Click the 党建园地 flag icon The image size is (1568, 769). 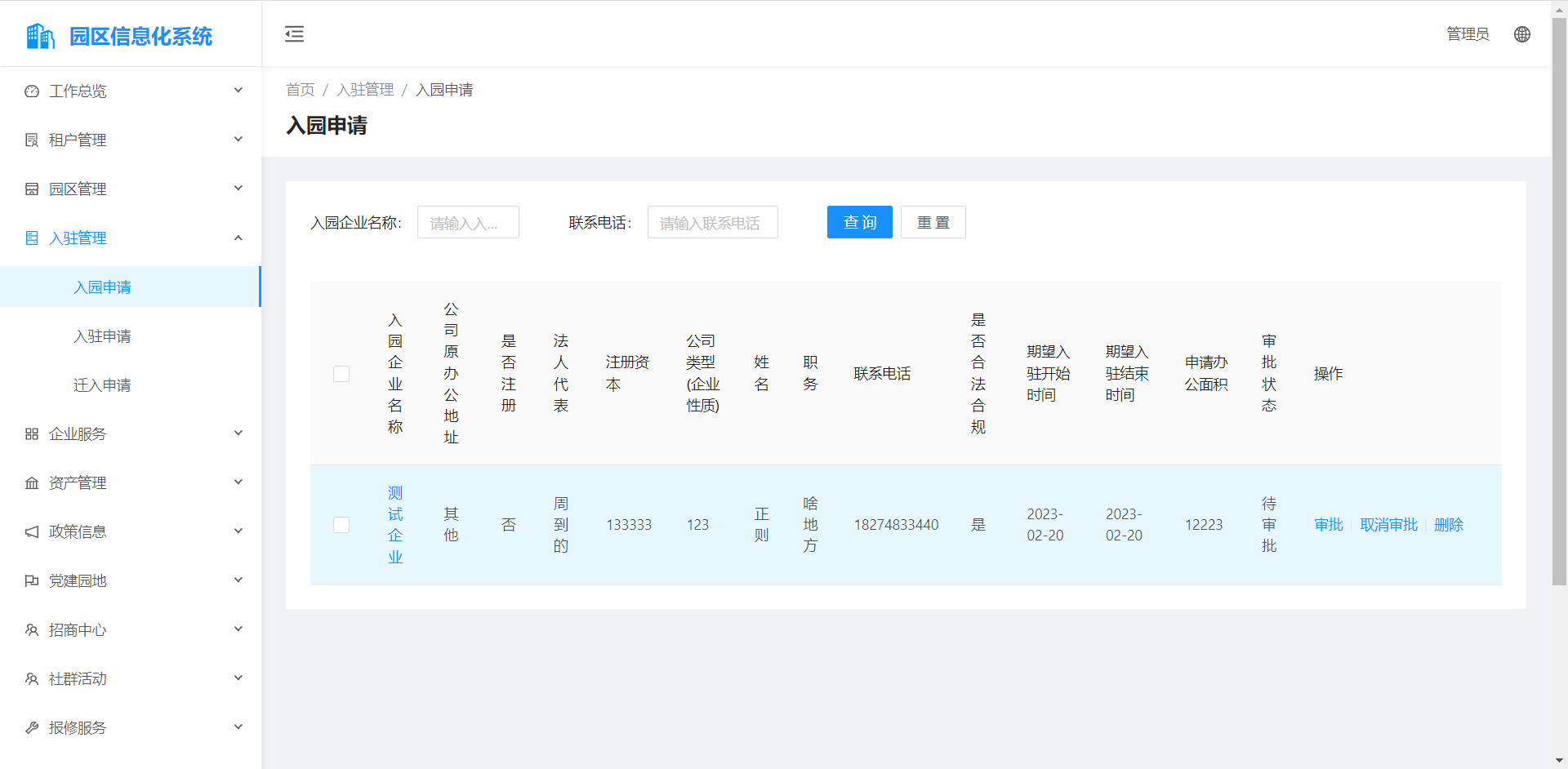point(32,581)
